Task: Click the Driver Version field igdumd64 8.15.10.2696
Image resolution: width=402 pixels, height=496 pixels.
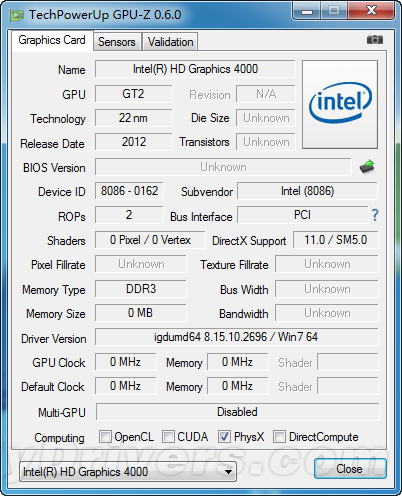Action: pos(237,337)
